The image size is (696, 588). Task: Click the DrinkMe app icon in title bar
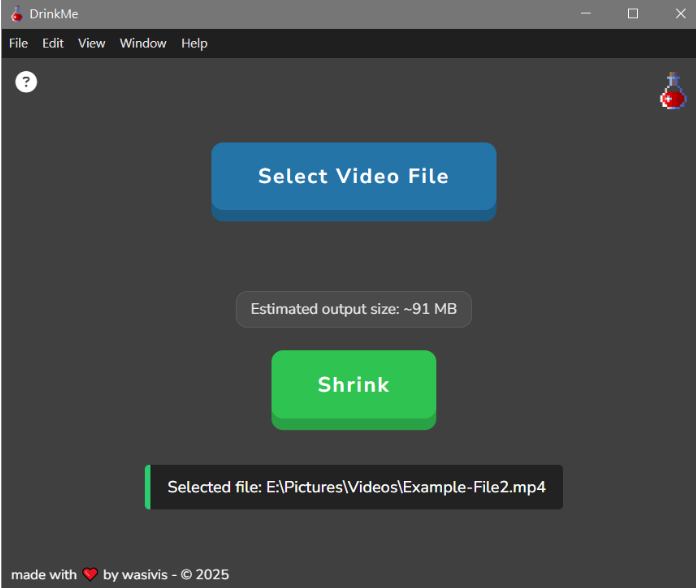15,14
